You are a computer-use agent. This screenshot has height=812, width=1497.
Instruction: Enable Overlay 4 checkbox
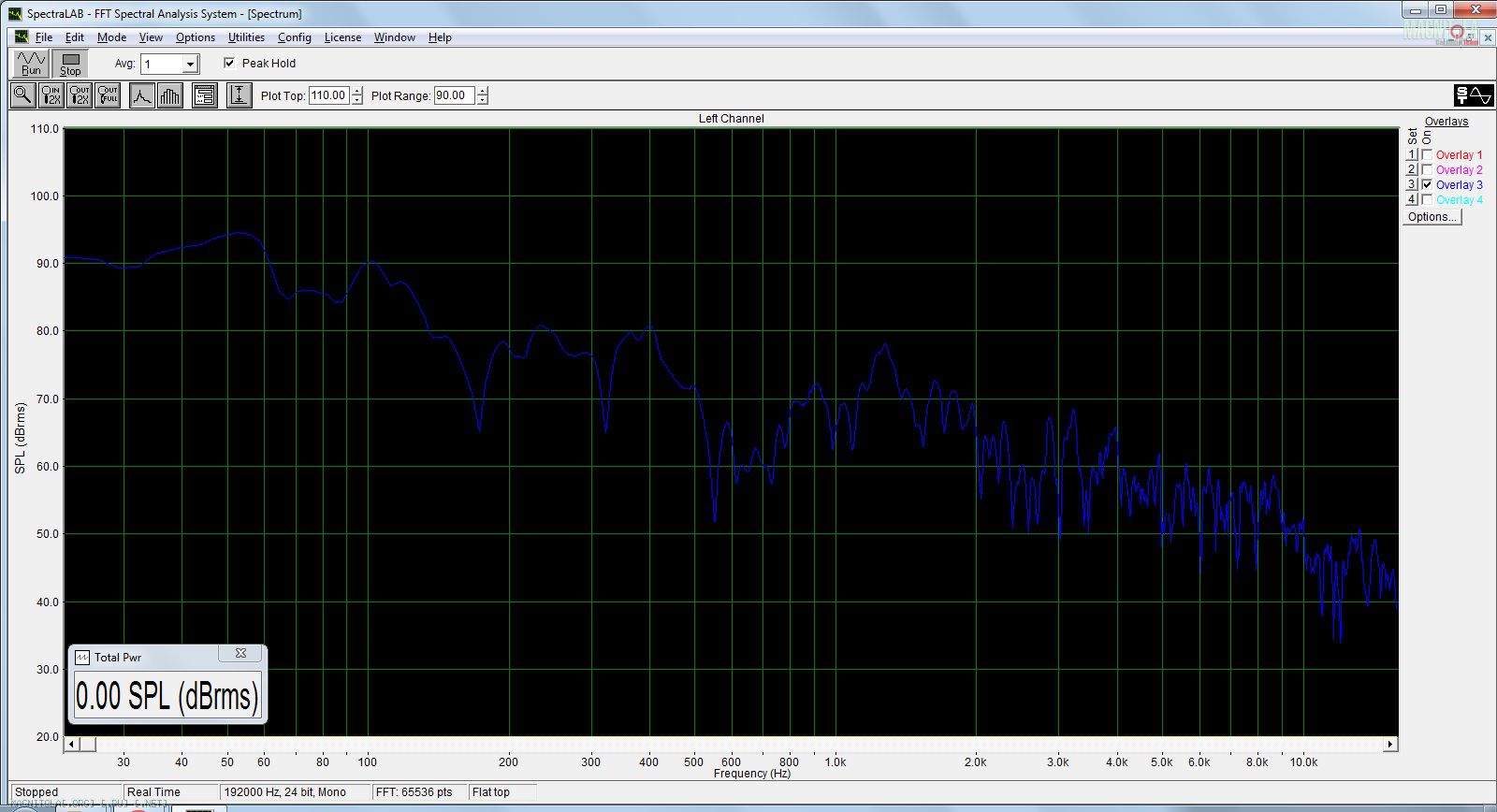click(1427, 200)
